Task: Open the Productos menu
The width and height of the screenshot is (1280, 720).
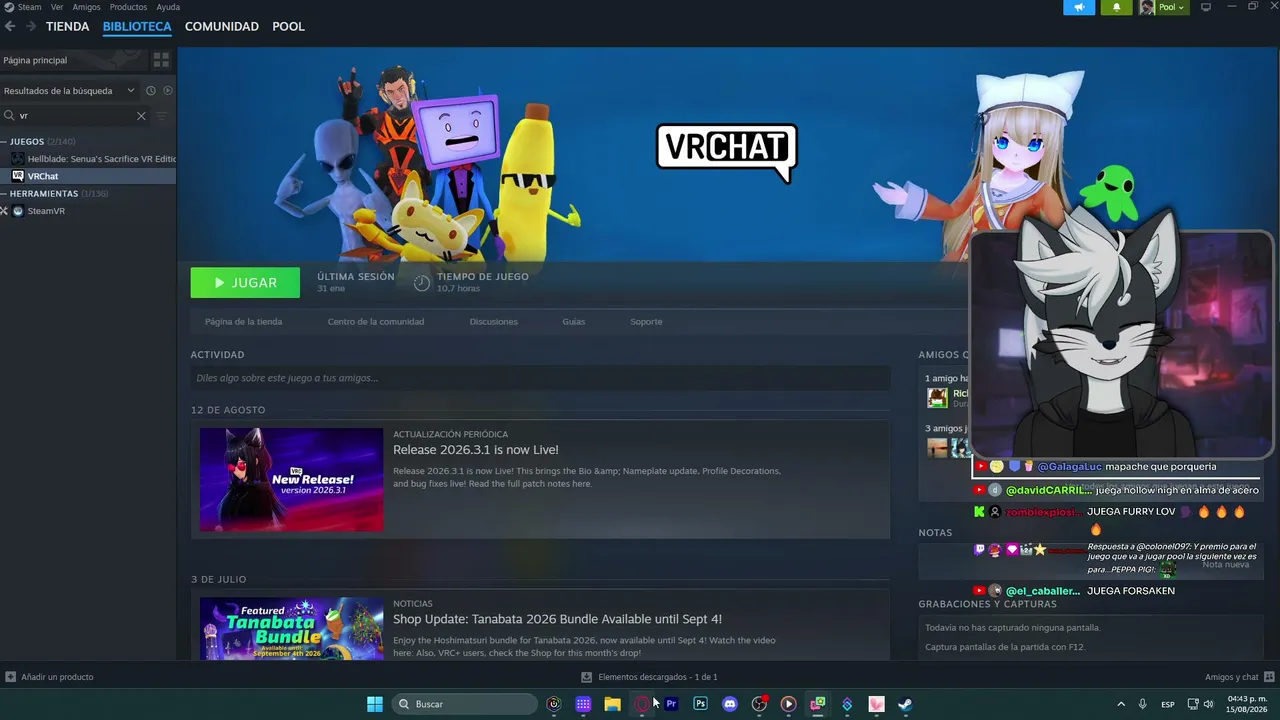Action: 128,7
